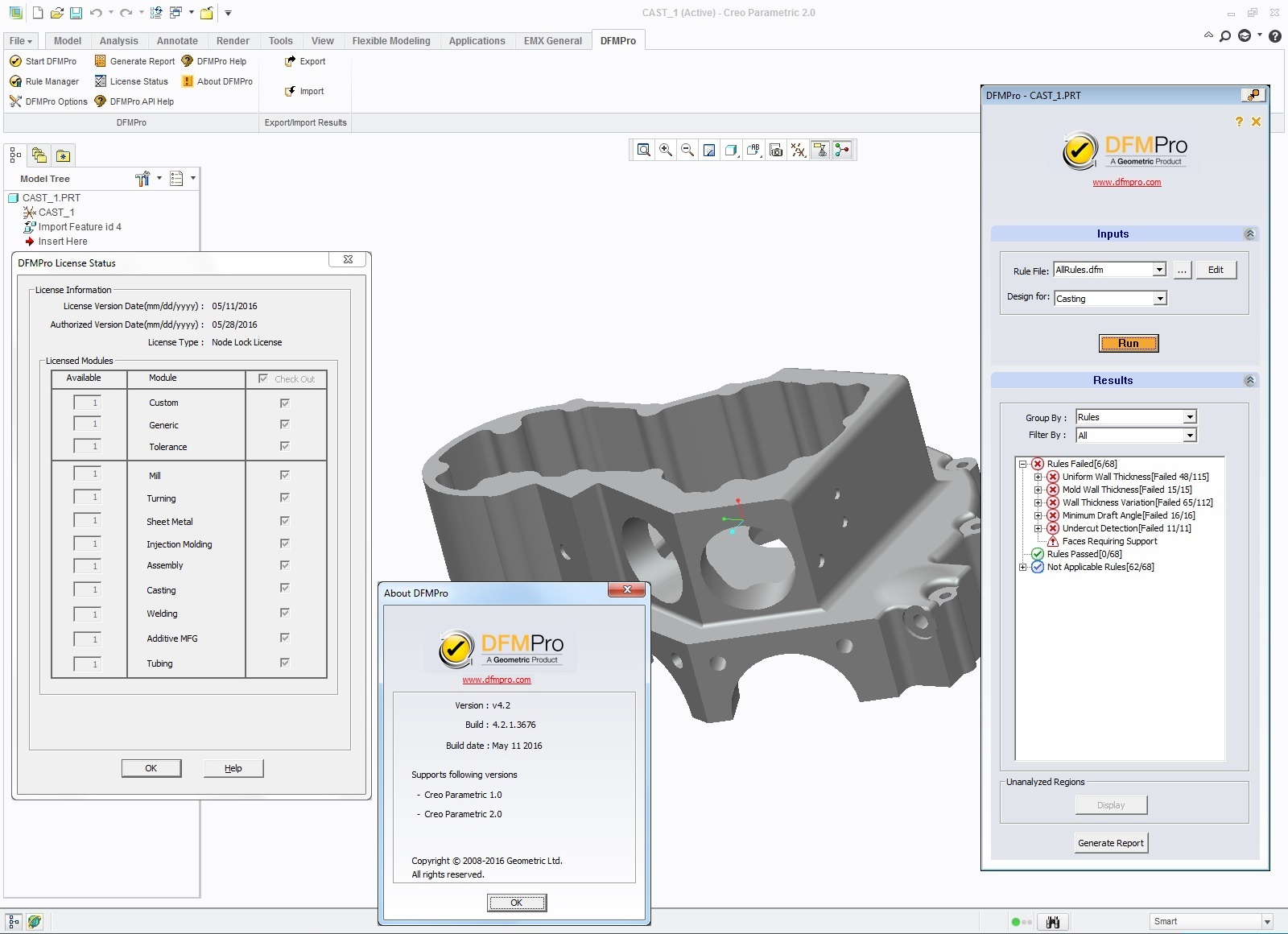This screenshot has width=1288, height=934.
Task: Click Start DFMPro in the ribbon
Action: [43, 61]
